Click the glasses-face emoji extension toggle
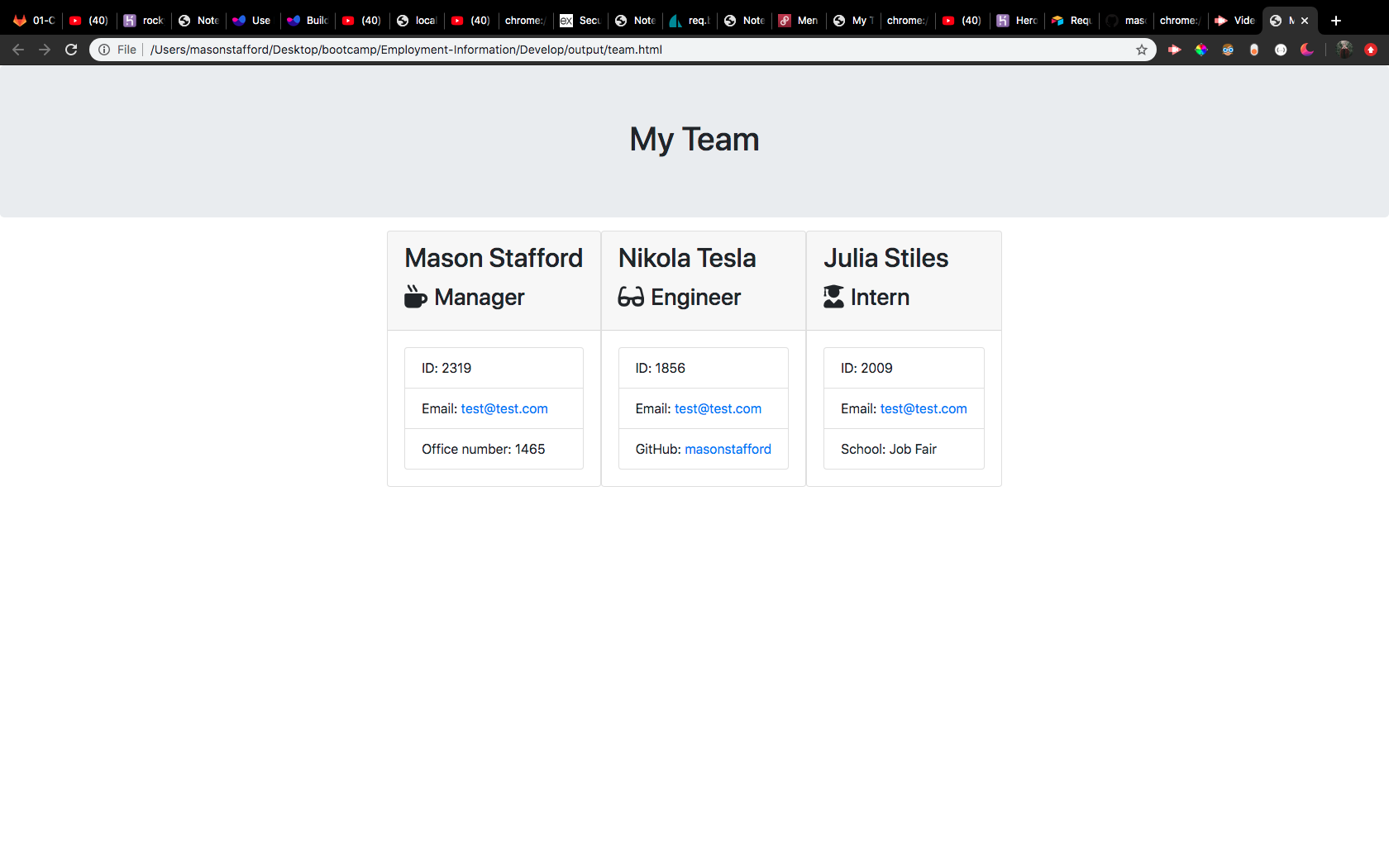Image resolution: width=1389 pixels, height=868 pixels. tap(1227, 50)
